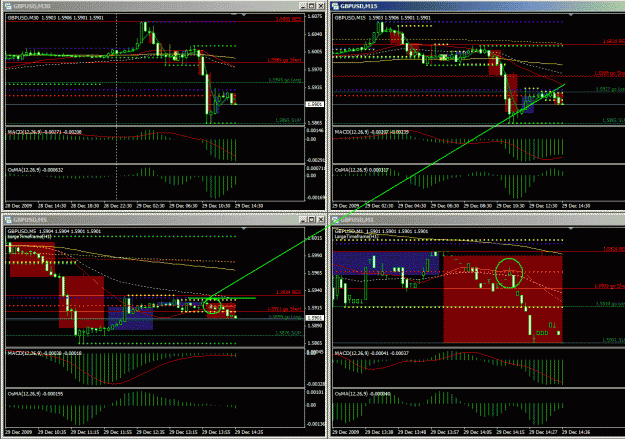Open the GBPUSD,M15 window's chart icon menu

click(x=335, y=6)
